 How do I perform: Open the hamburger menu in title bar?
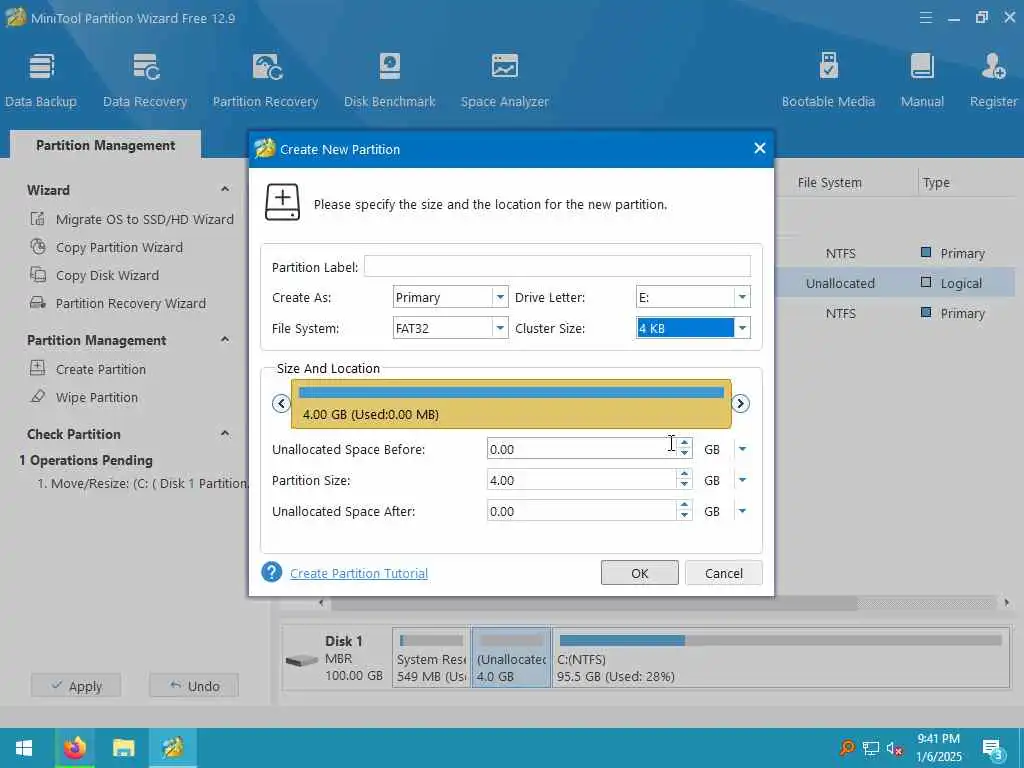click(x=925, y=18)
